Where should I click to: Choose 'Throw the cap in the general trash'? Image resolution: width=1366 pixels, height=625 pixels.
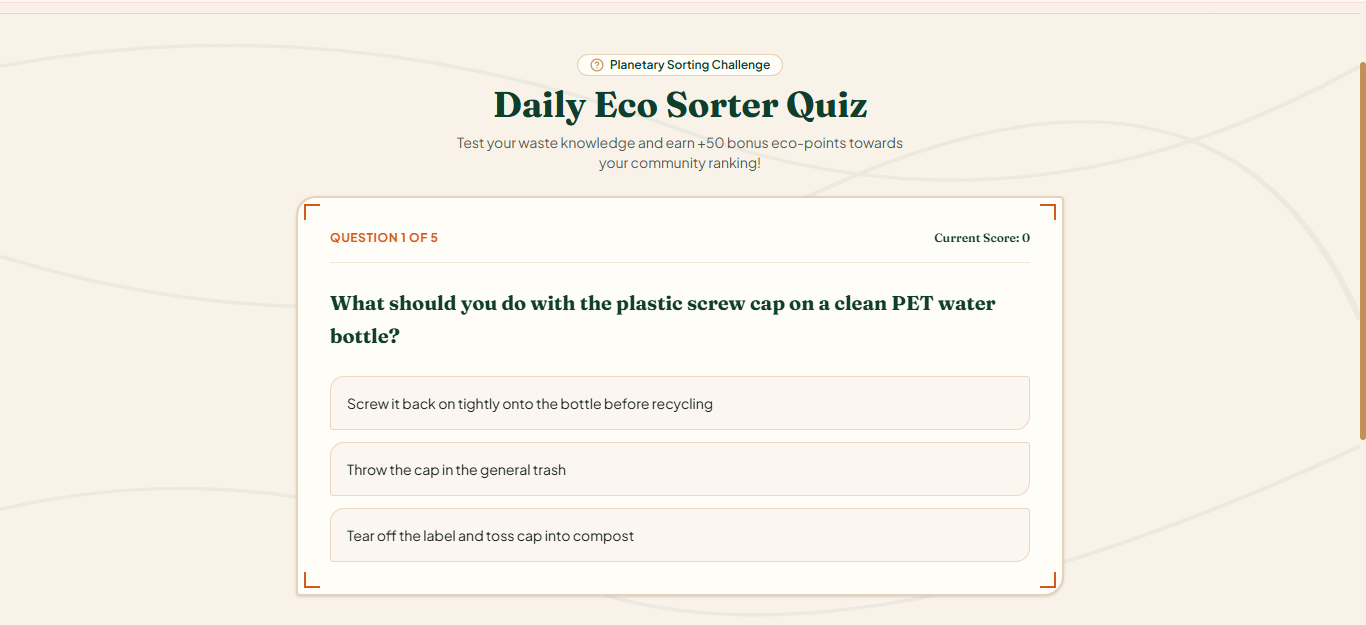tap(680, 469)
